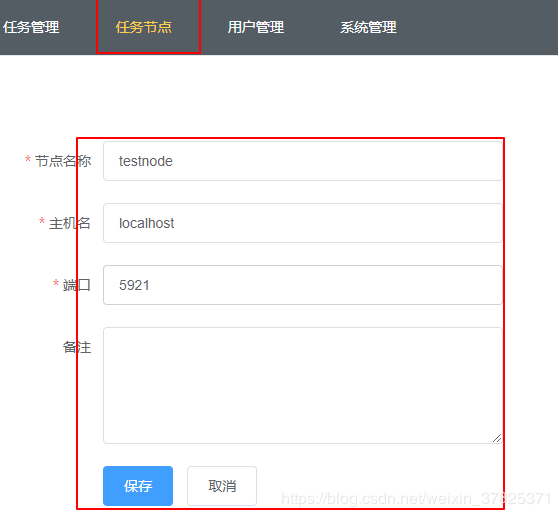The width and height of the screenshot is (559, 517).
Task: Click the textarea resize handle corner
Action: pyautogui.click(x=497, y=438)
